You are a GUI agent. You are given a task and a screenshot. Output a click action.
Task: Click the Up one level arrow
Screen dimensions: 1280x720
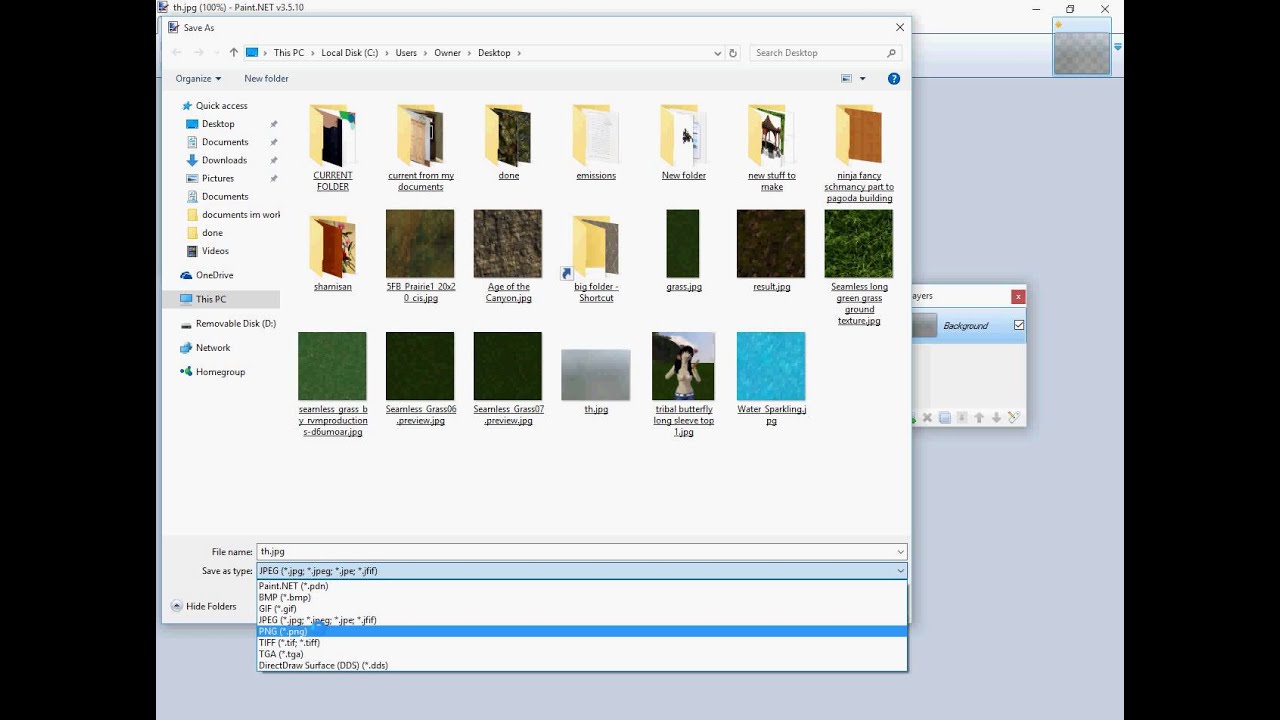tap(234, 53)
